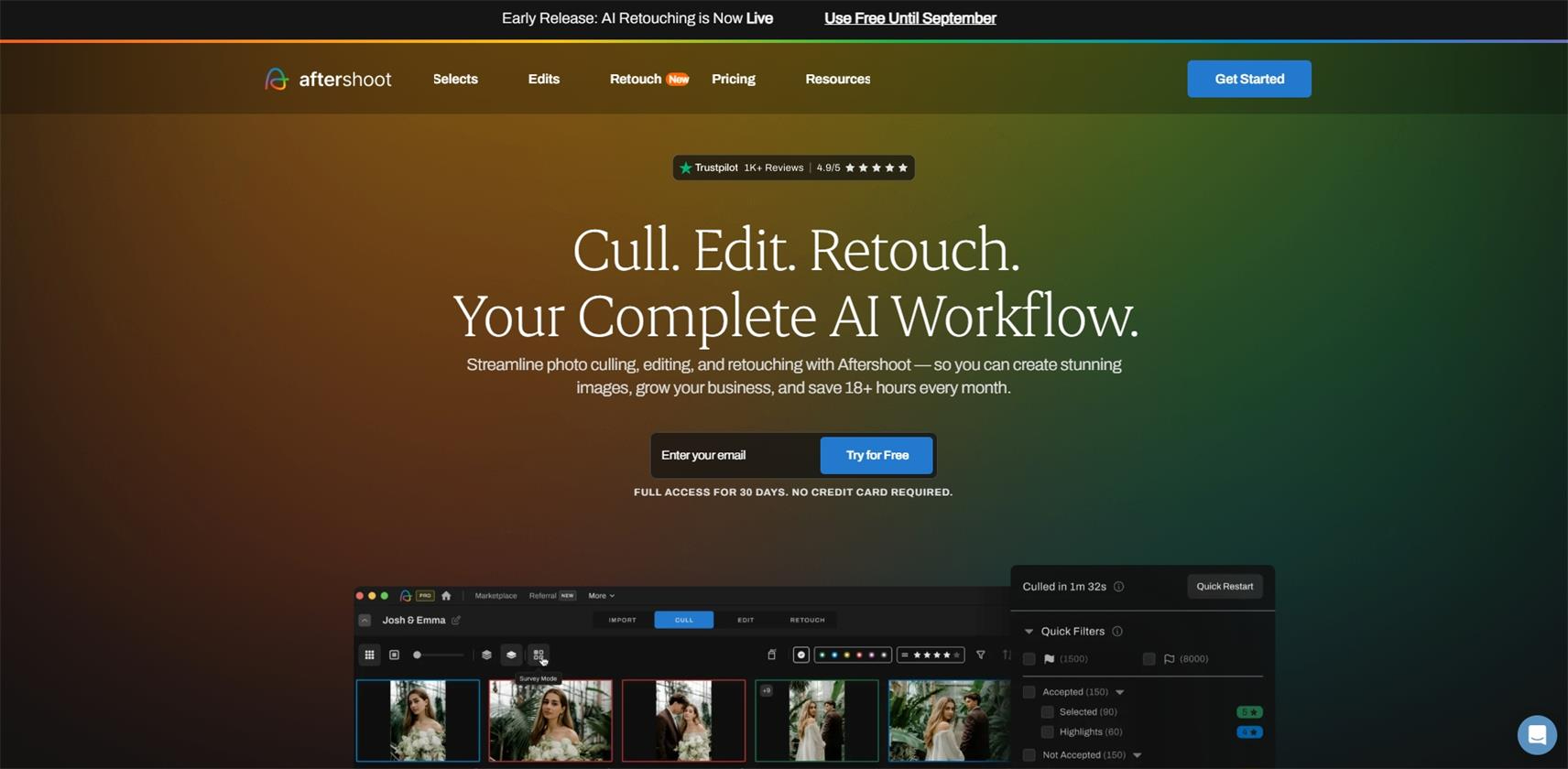Image resolution: width=1568 pixels, height=769 pixels.
Task: Click the Aftershoot logo in the navbar
Action: pyautogui.click(x=328, y=79)
